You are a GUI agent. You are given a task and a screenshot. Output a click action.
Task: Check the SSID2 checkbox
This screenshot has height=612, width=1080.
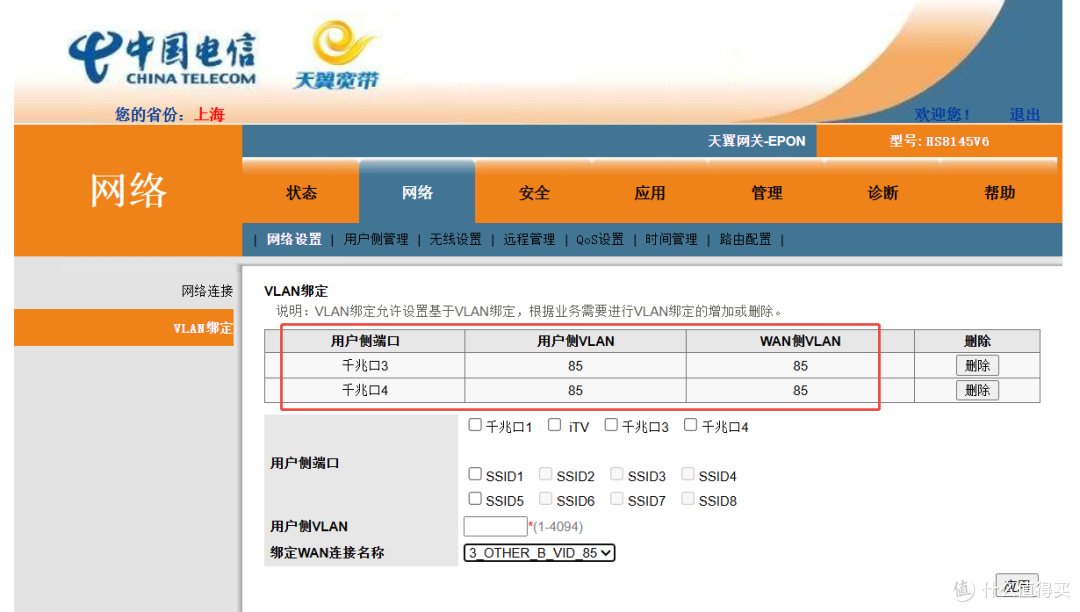pos(546,474)
